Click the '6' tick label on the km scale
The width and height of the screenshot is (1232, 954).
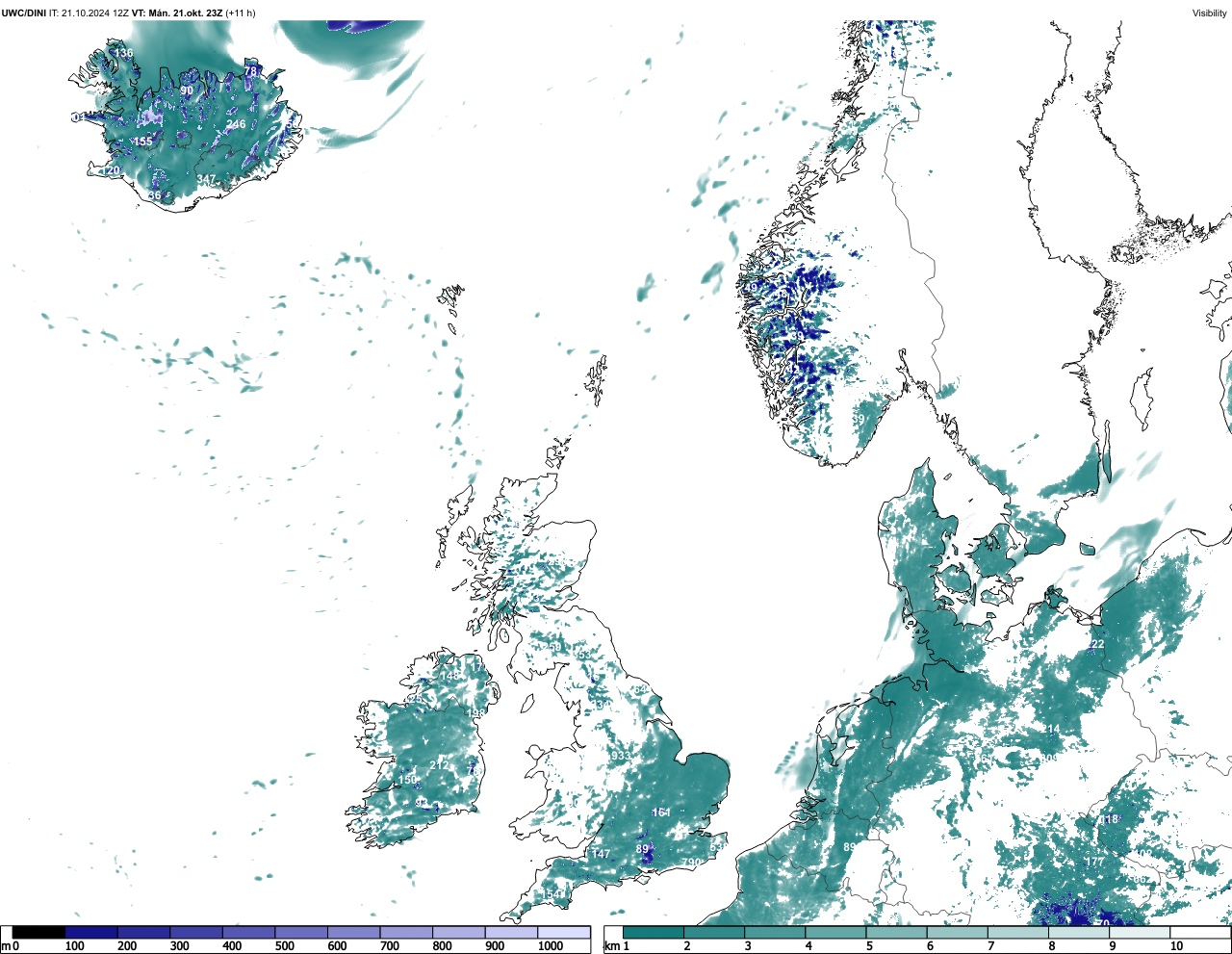[x=930, y=946]
